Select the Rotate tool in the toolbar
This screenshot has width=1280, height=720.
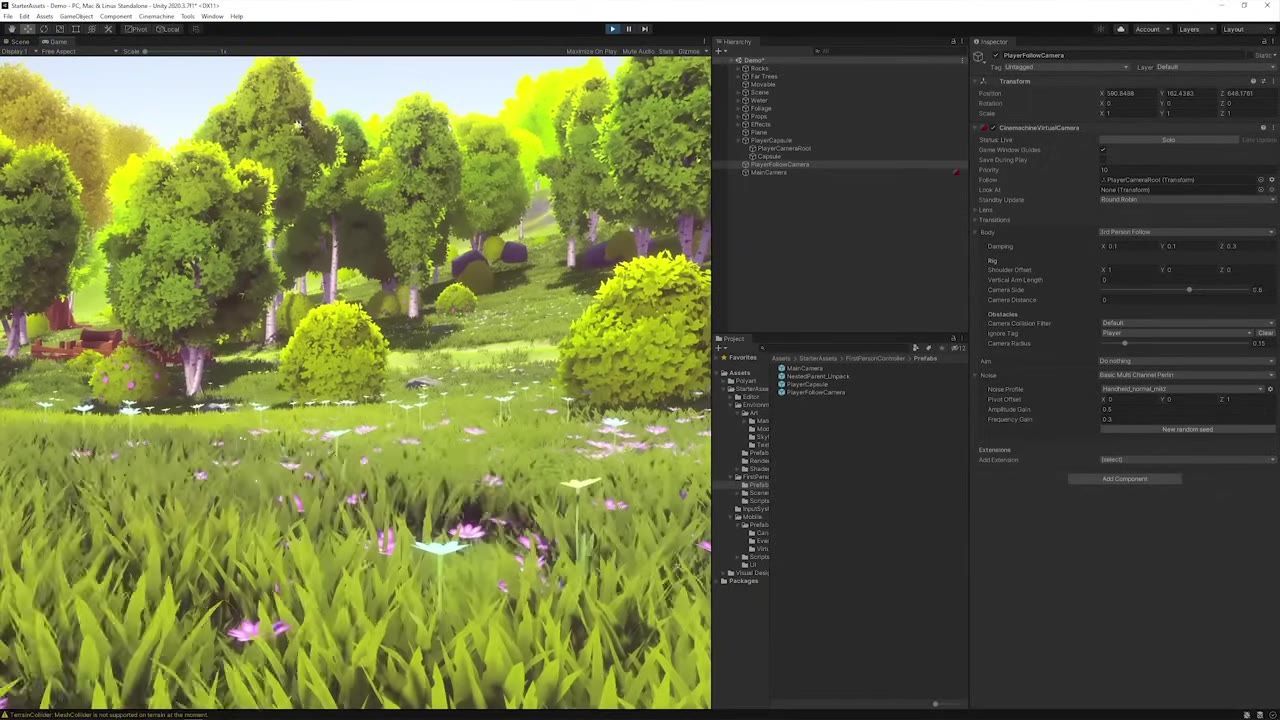pyautogui.click(x=44, y=29)
